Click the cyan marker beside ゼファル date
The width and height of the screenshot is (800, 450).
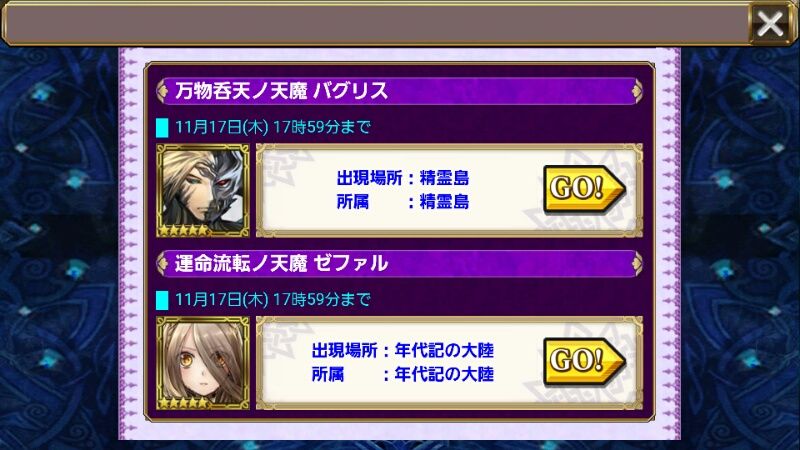[x=162, y=300]
